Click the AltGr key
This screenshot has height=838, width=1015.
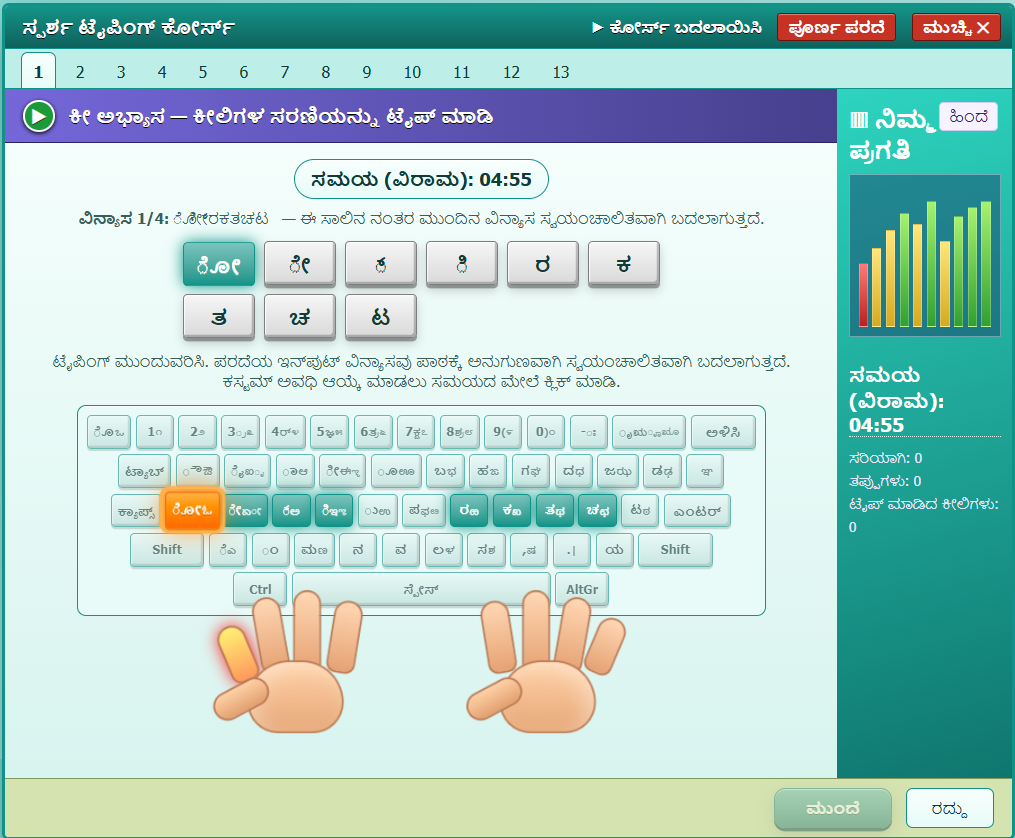(x=582, y=589)
